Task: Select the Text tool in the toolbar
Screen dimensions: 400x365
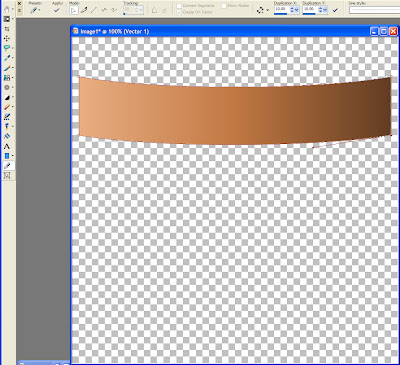Action: (7, 146)
